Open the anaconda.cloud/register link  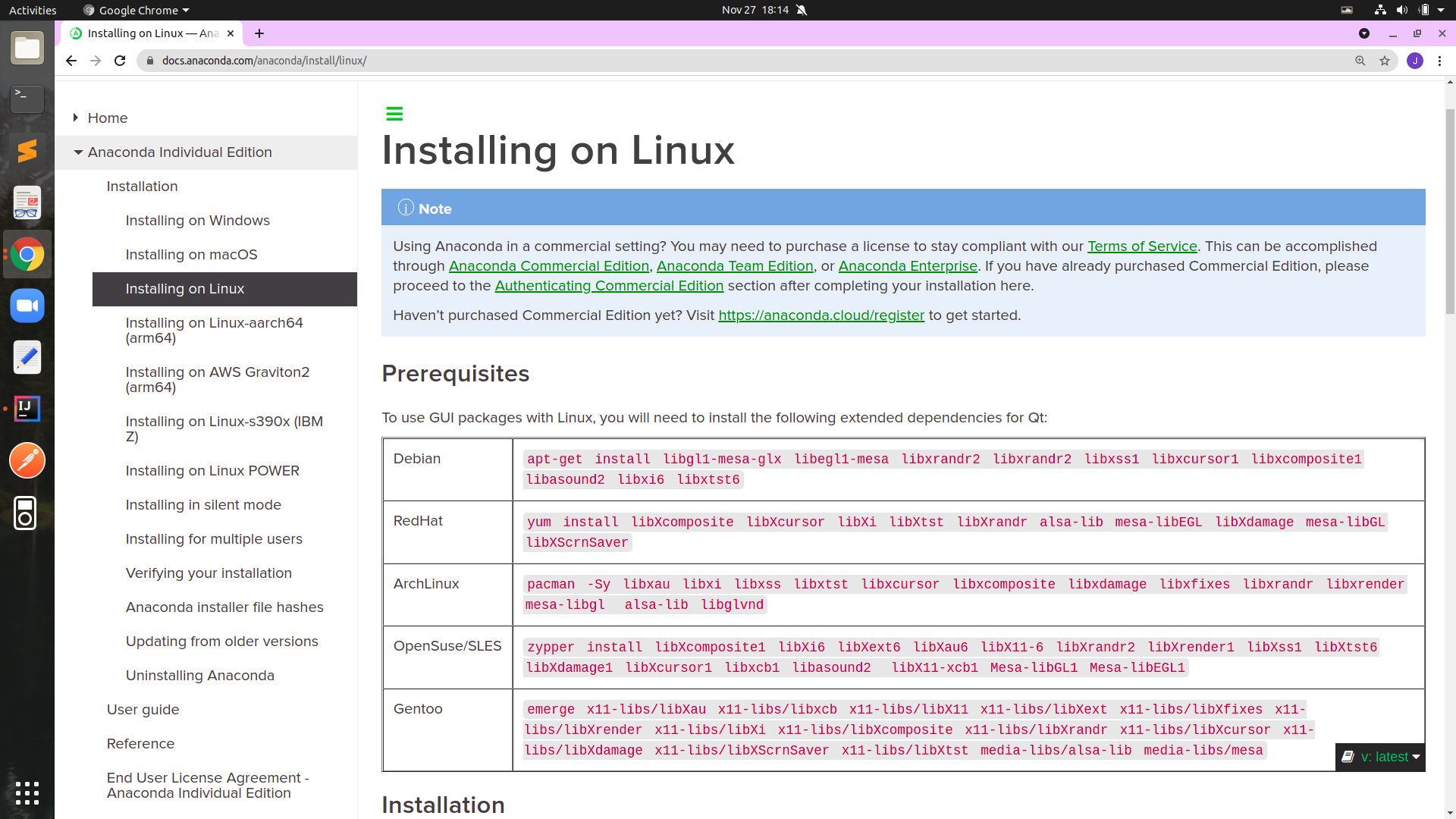tap(821, 315)
